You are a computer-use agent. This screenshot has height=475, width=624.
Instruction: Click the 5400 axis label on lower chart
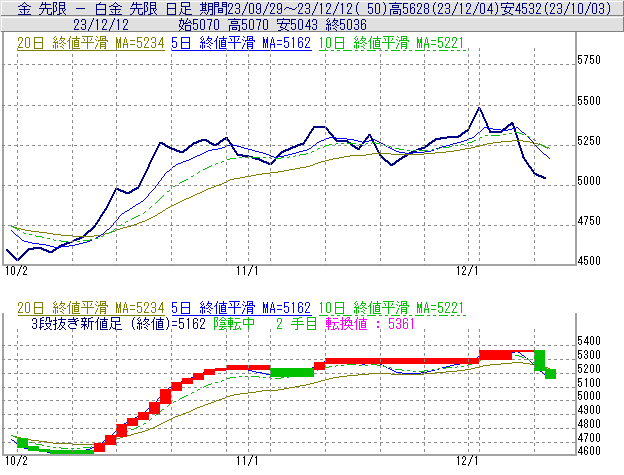(x=589, y=341)
